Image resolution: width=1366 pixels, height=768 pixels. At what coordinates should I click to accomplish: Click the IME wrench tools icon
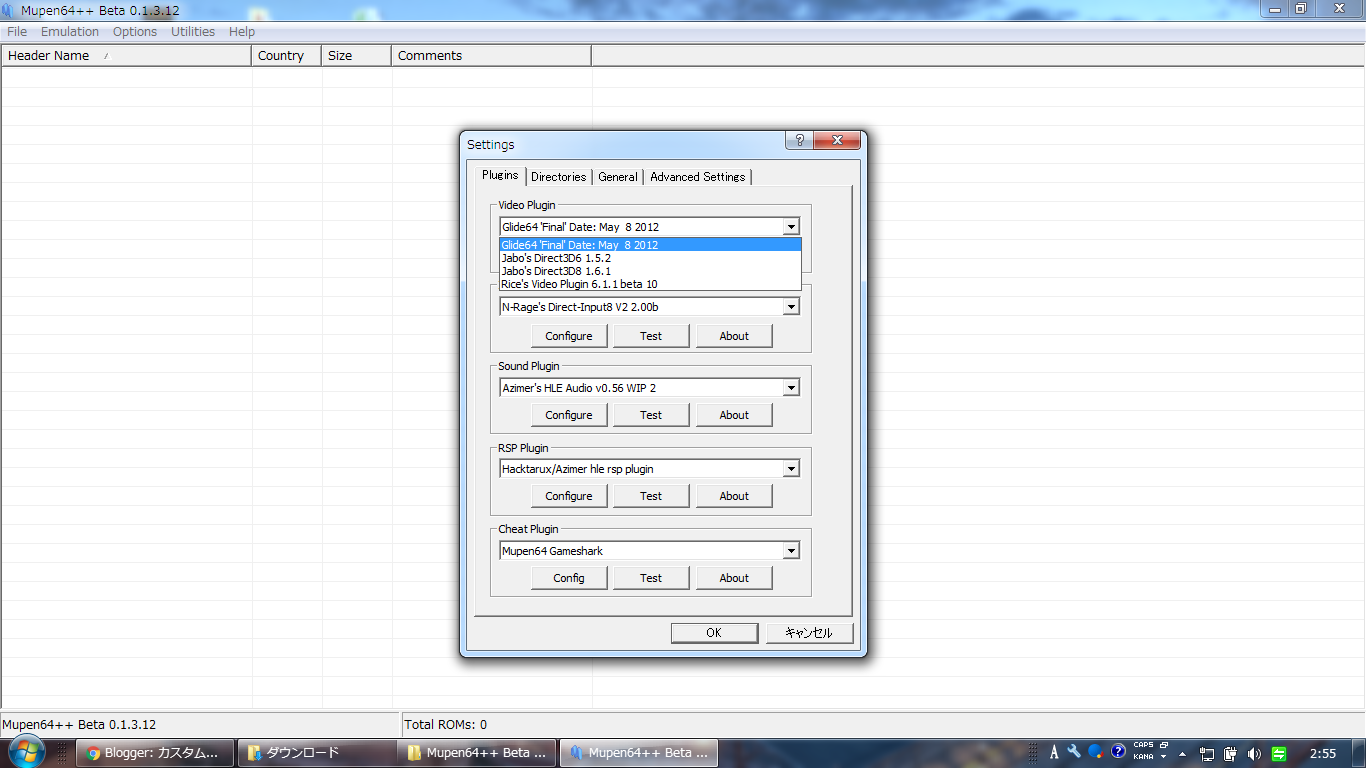click(1075, 752)
